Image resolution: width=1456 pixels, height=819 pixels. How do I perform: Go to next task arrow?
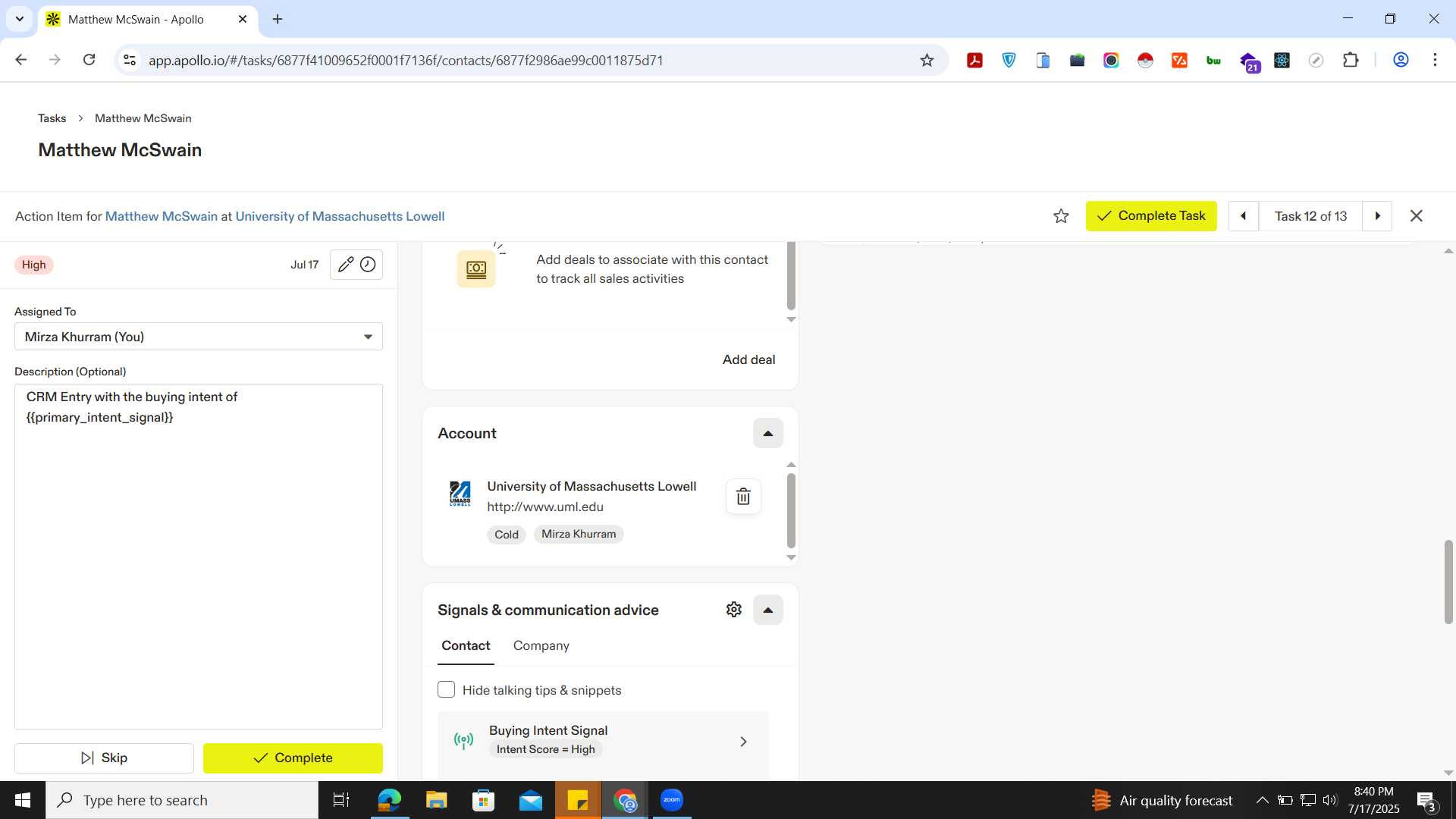point(1377,216)
